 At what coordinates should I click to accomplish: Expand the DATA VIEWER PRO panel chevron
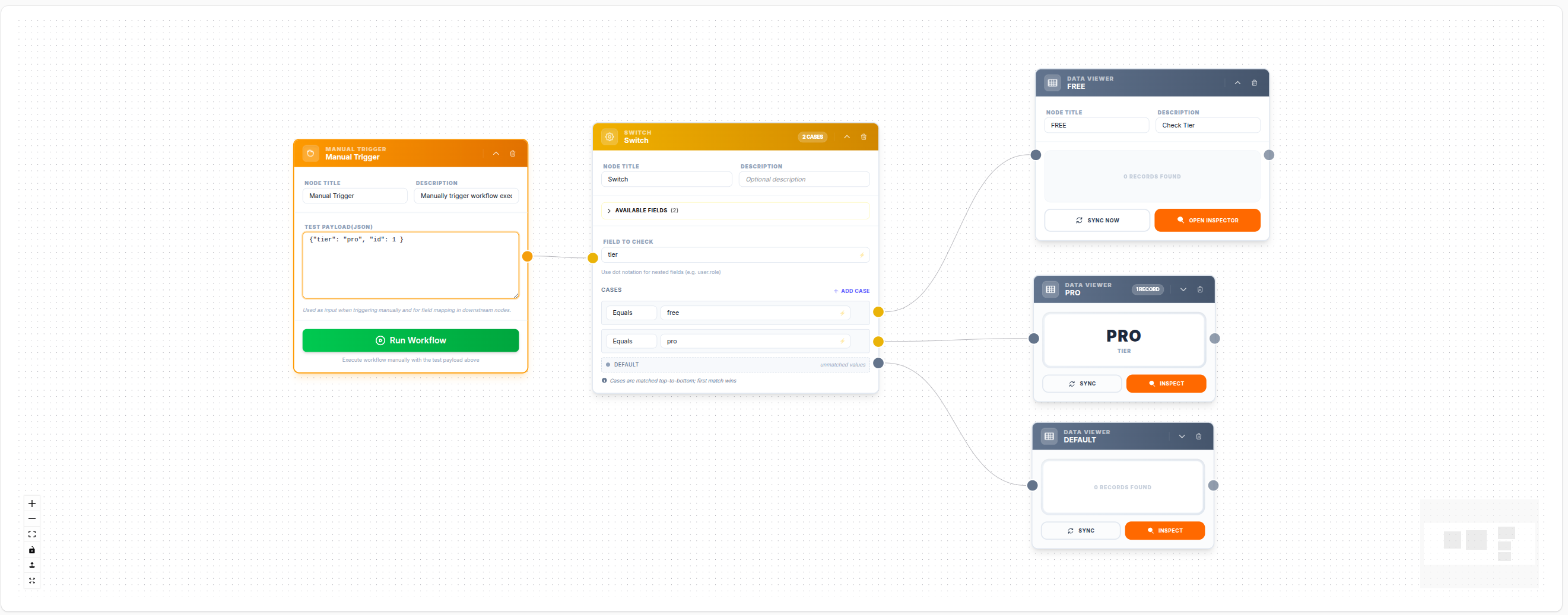(1183, 289)
